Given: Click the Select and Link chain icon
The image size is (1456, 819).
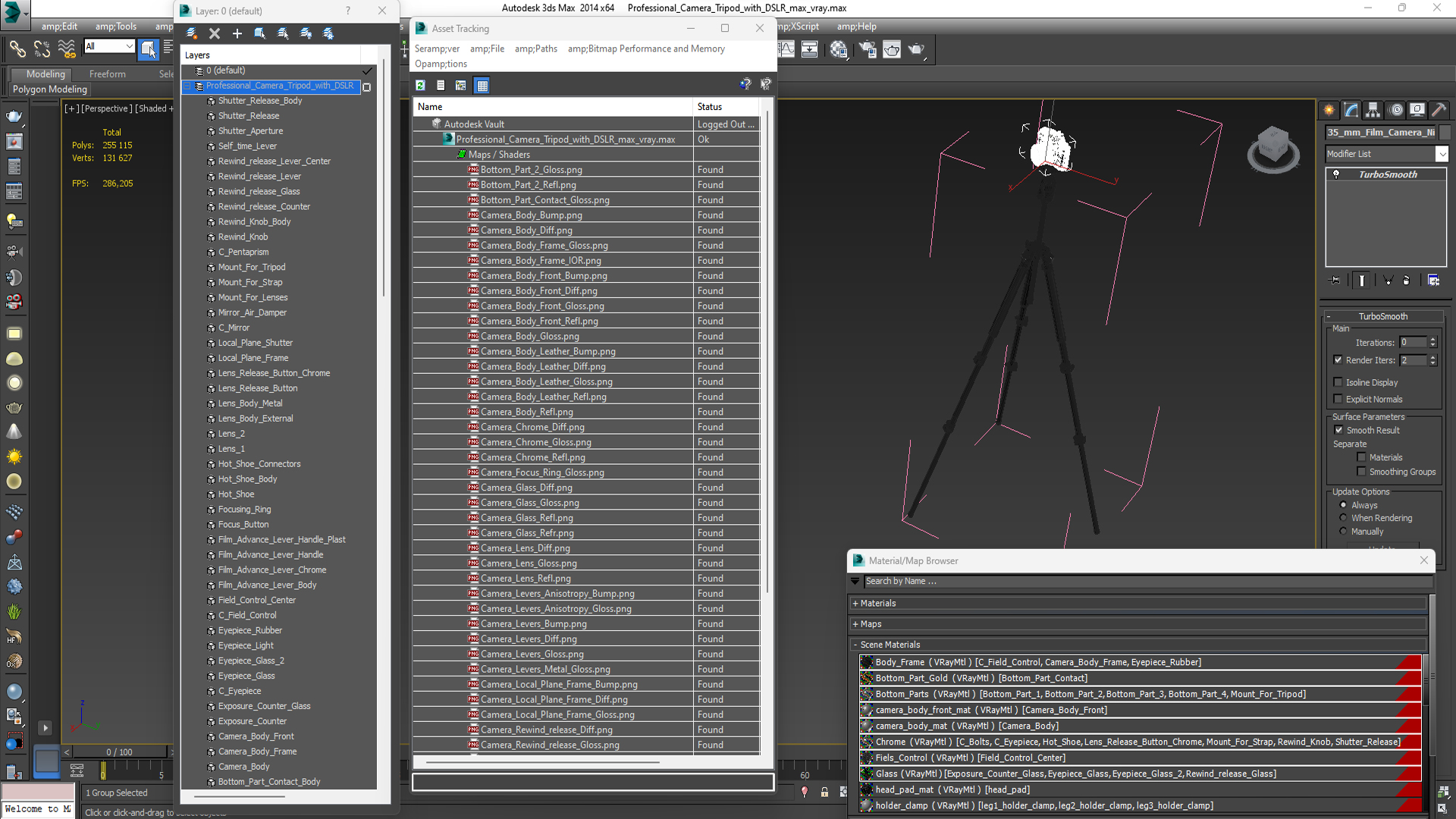Looking at the screenshot, I should (17, 49).
